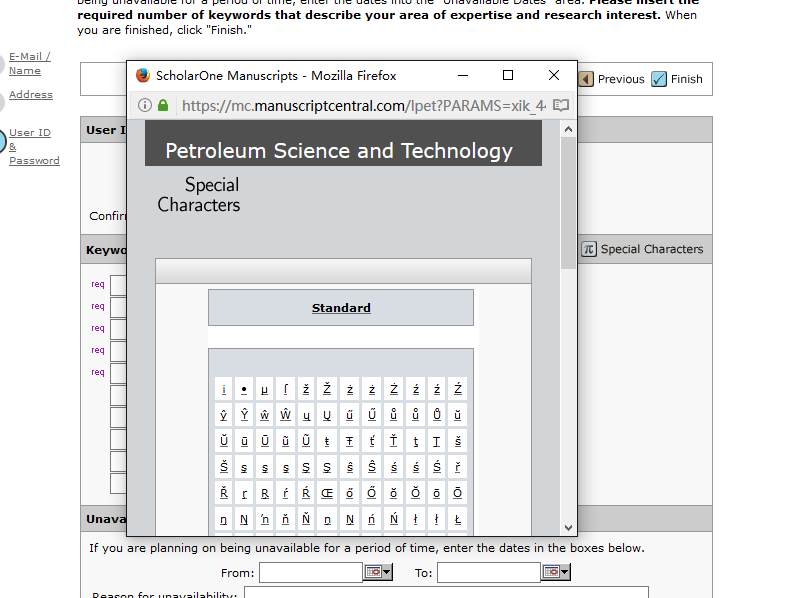
Task: Click the popup vertical scrollbar thumb
Action: pos(569,203)
